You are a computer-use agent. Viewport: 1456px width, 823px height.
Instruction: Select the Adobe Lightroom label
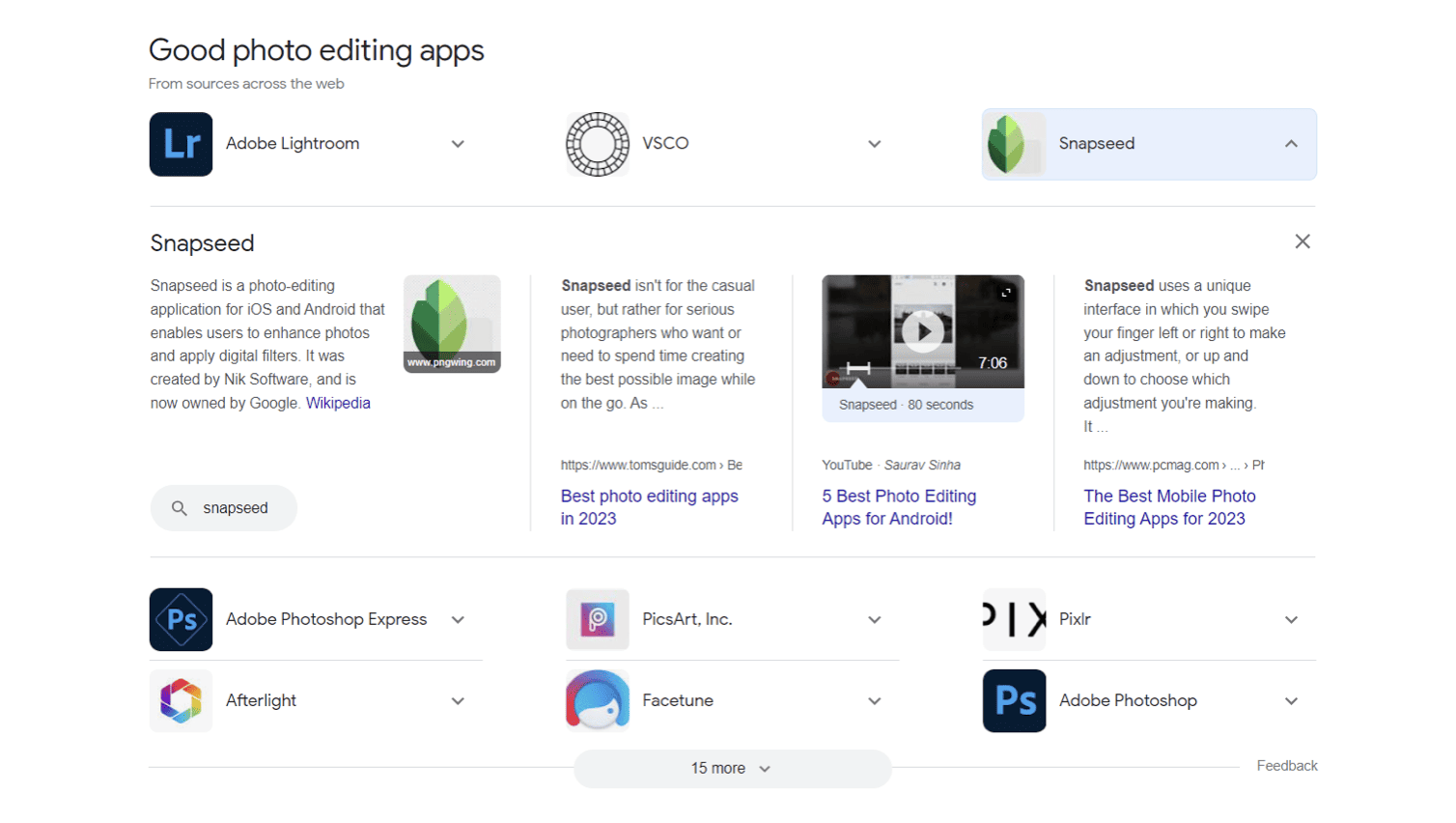click(x=293, y=143)
